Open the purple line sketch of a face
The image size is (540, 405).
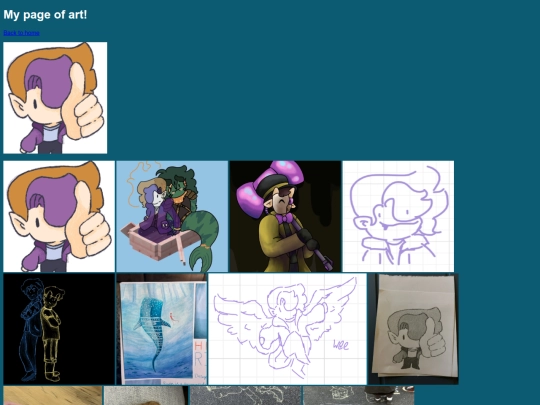(398, 216)
